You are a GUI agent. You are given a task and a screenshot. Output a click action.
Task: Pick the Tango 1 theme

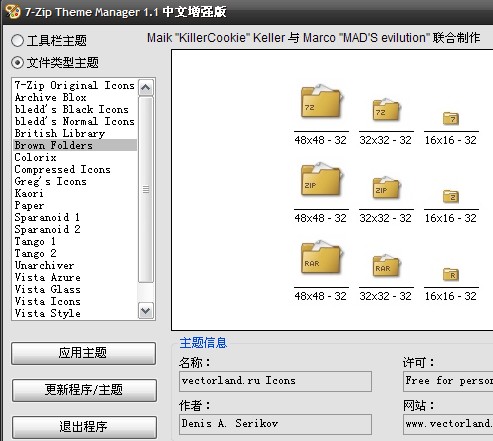click(x=75, y=241)
